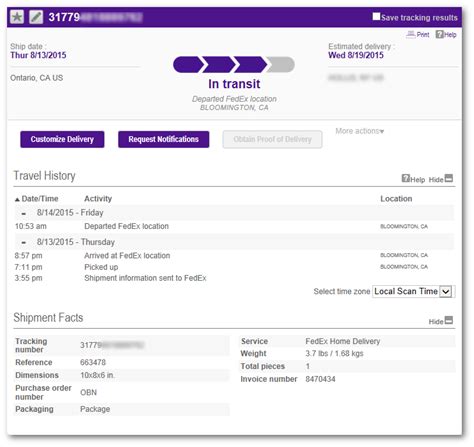Click the time zone dropdown arrow
This screenshot has height=447, width=474.
coord(446,292)
